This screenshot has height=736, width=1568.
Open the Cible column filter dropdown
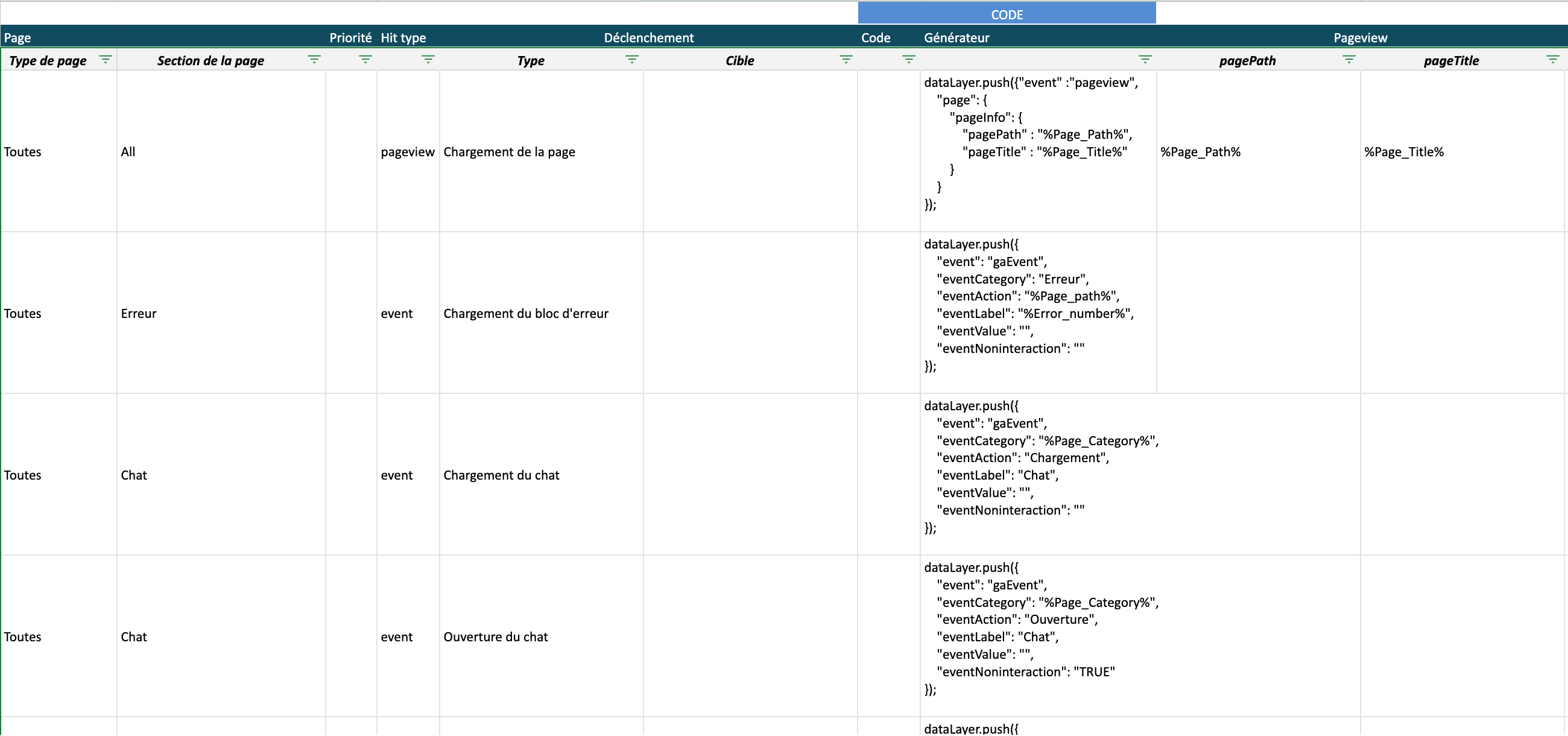846,60
